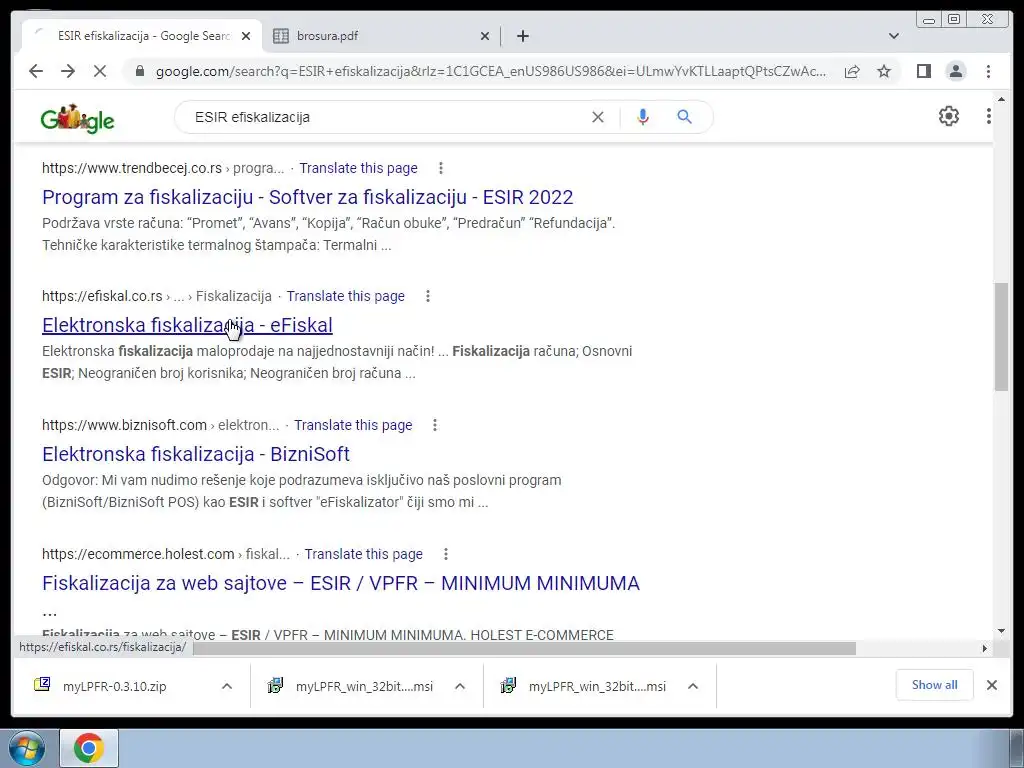Go forward in browser history
Screen dimensions: 1024x768
point(68,71)
